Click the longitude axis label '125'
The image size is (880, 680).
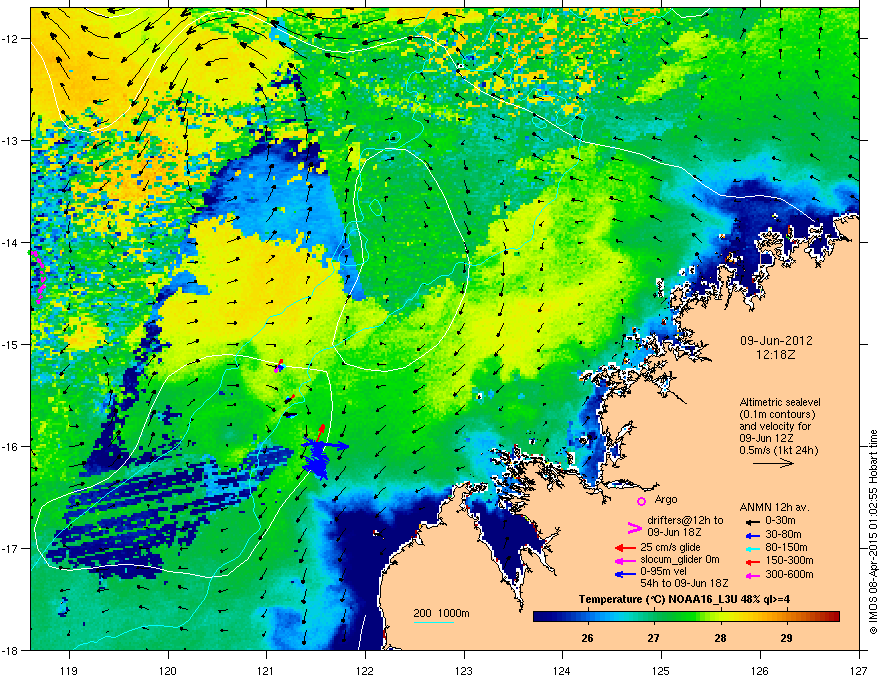pyautogui.click(x=661, y=671)
